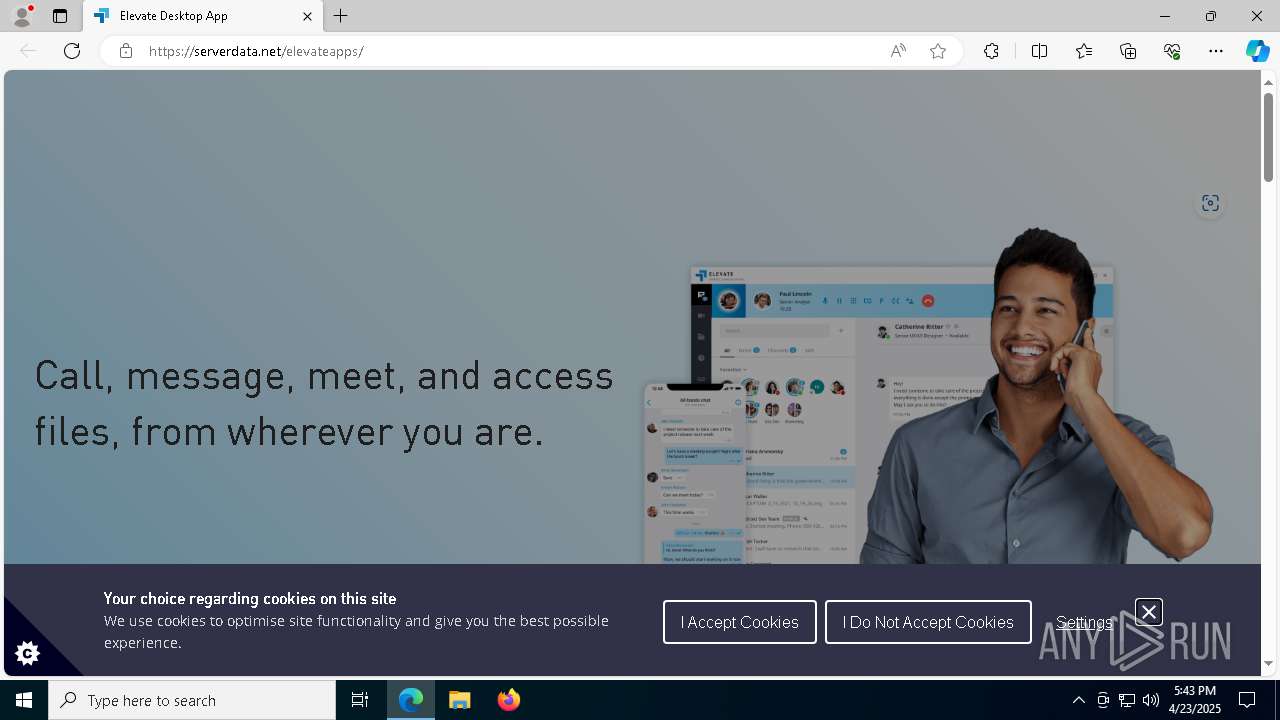Viewport: 1280px width, 720px height.
Task: Activate Read Aloud icon
Action: [x=898, y=51]
